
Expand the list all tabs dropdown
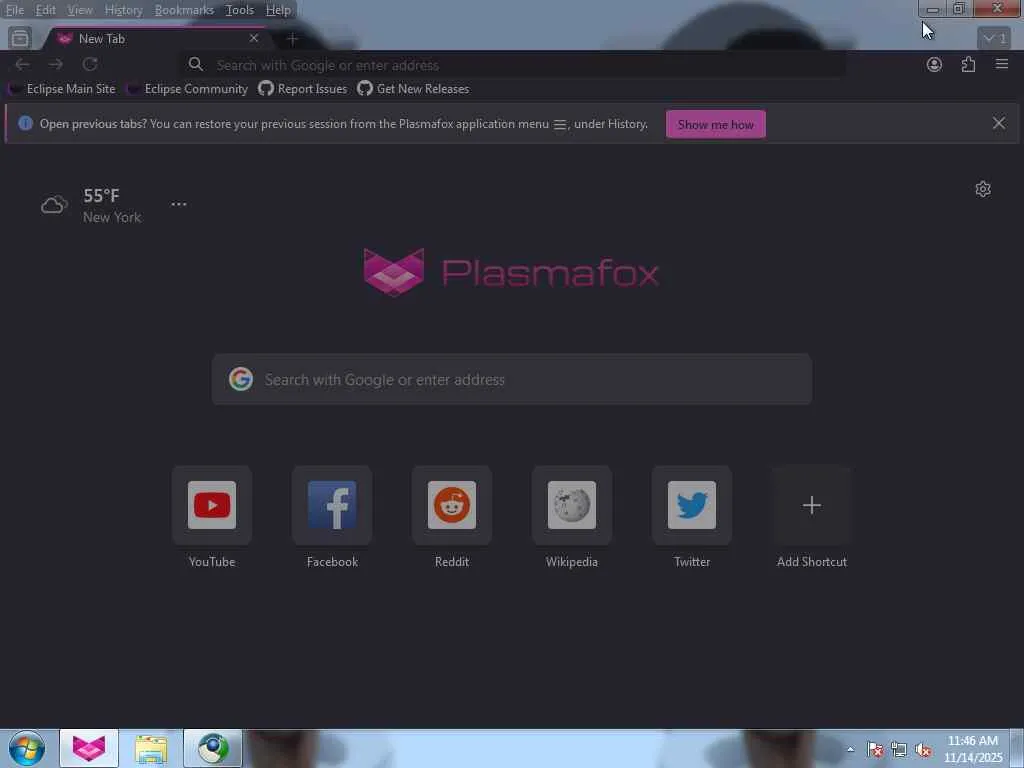pyautogui.click(x=995, y=39)
